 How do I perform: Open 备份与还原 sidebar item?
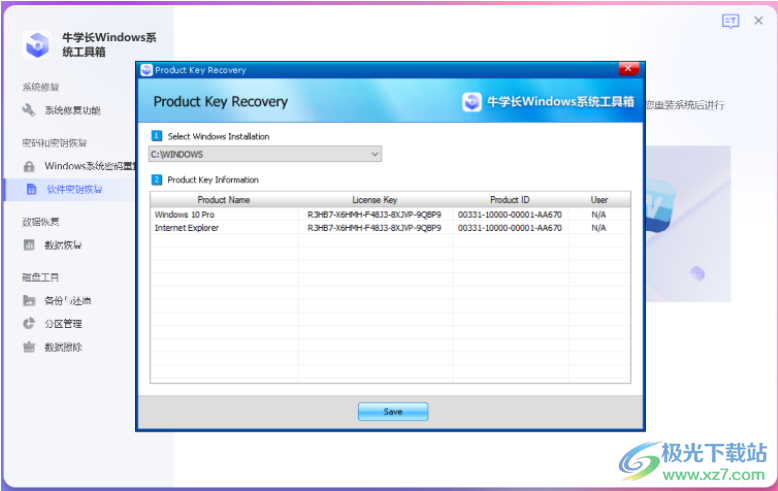[67, 301]
